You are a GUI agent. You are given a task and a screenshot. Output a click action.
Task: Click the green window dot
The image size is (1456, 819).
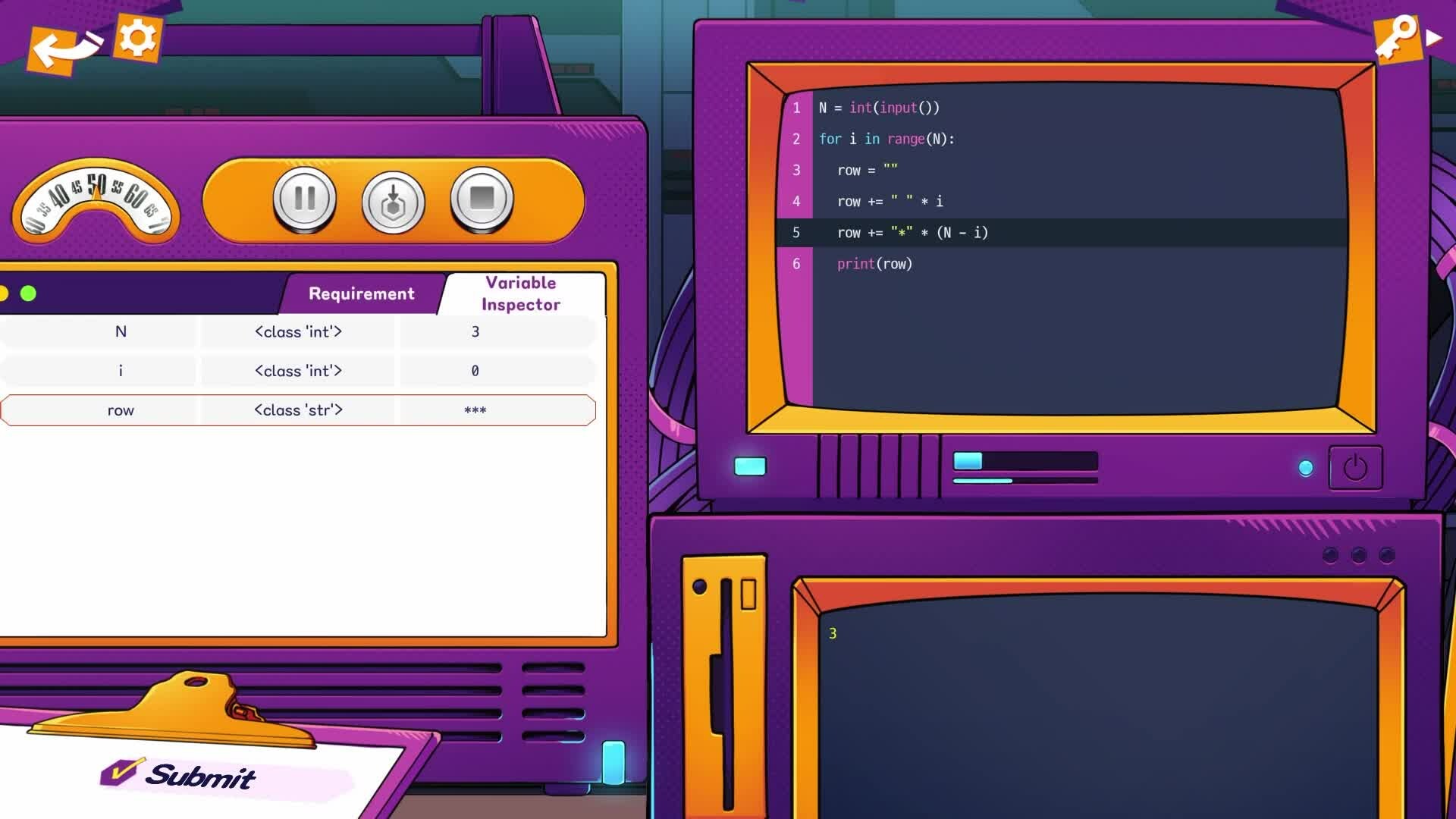(x=28, y=293)
